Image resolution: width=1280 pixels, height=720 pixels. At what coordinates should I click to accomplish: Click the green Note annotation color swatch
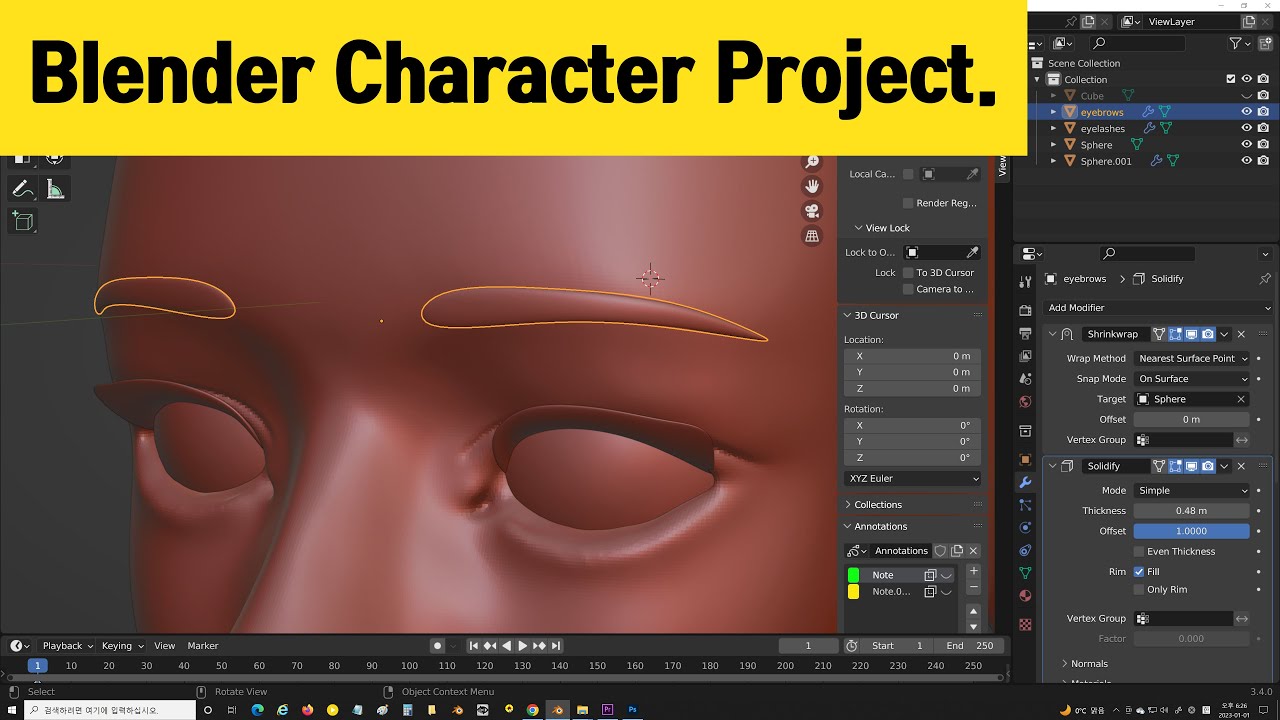[x=853, y=575]
